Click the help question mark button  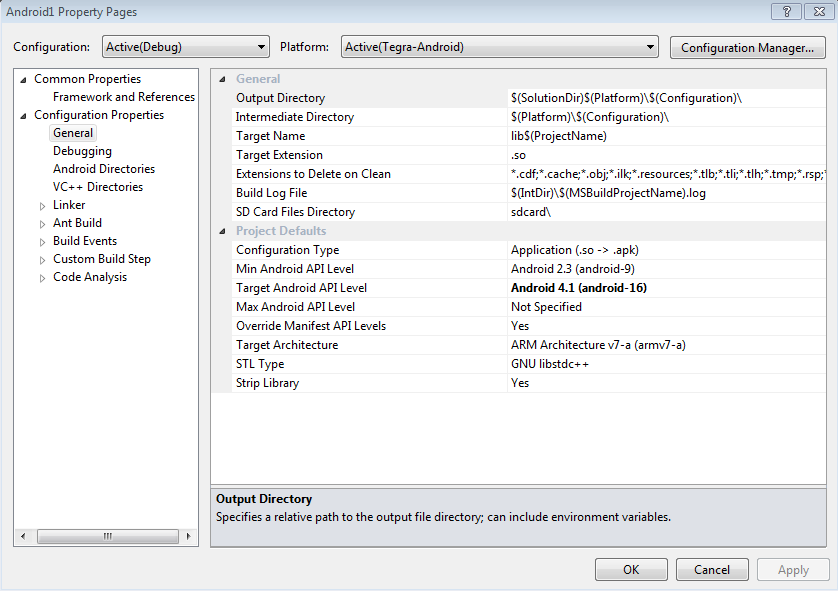pos(787,11)
